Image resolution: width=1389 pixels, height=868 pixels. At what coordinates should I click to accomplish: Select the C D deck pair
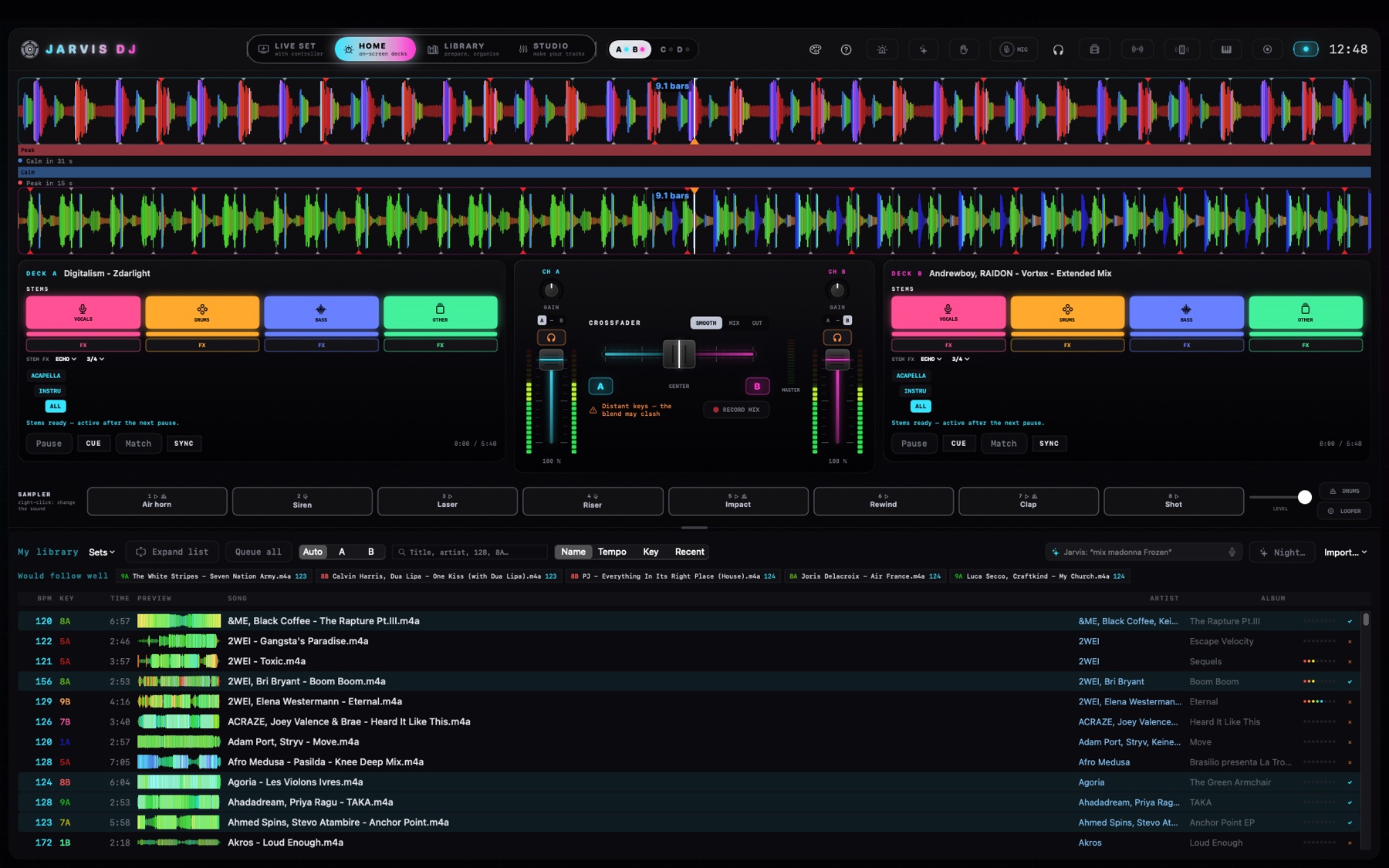coord(674,49)
